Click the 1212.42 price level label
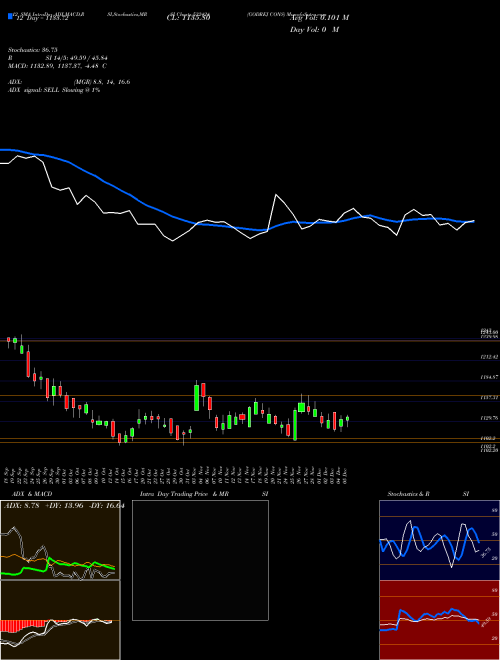Viewport: 500px width, 660px height. click(489, 357)
